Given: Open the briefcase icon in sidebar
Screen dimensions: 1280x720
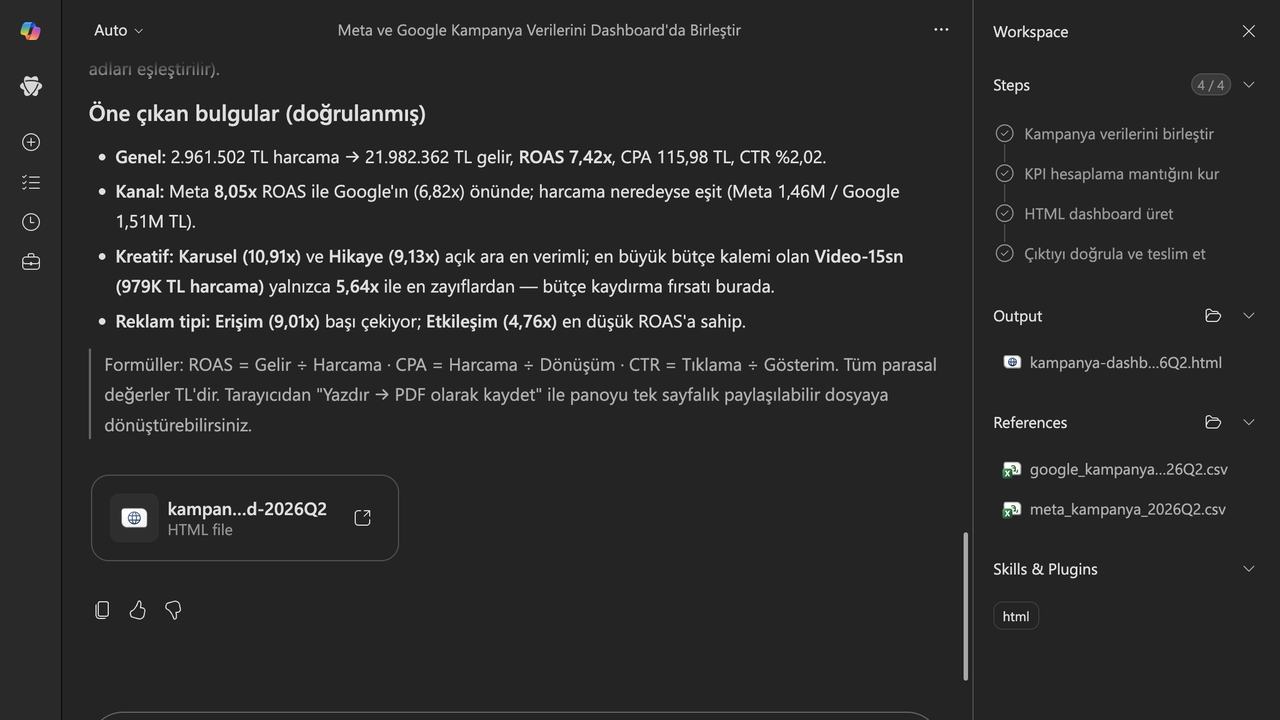Looking at the screenshot, I should click(31, 262).
